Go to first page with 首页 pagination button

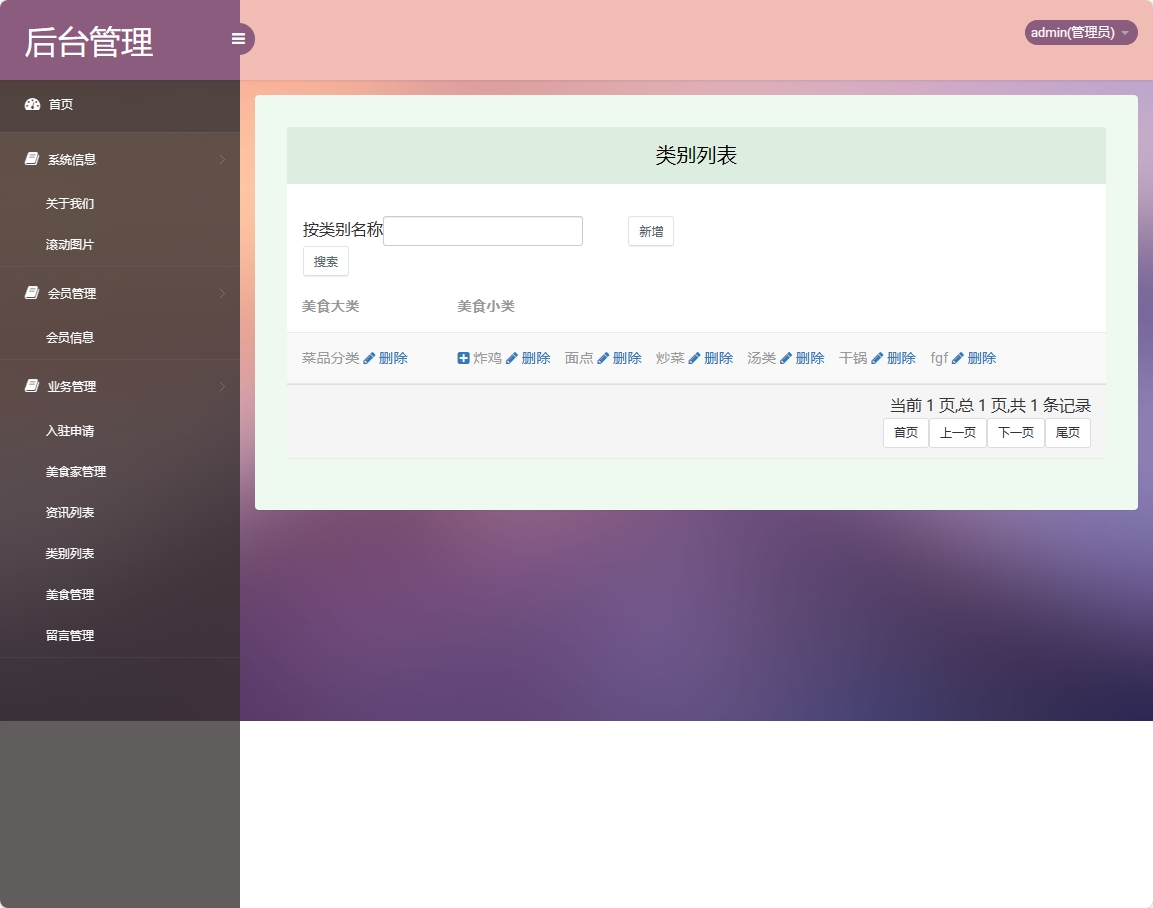[906, 432]
